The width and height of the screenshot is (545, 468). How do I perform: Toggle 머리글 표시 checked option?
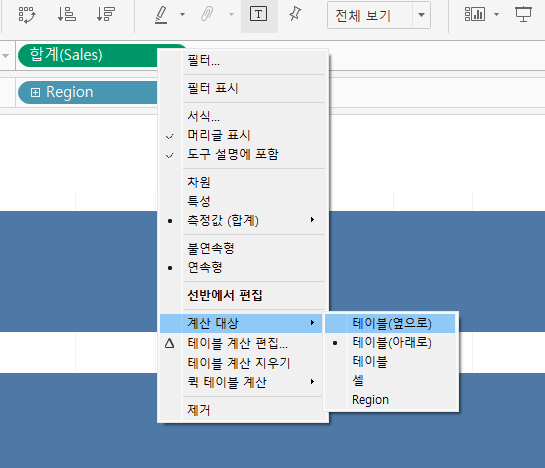(x=243, y=135)
